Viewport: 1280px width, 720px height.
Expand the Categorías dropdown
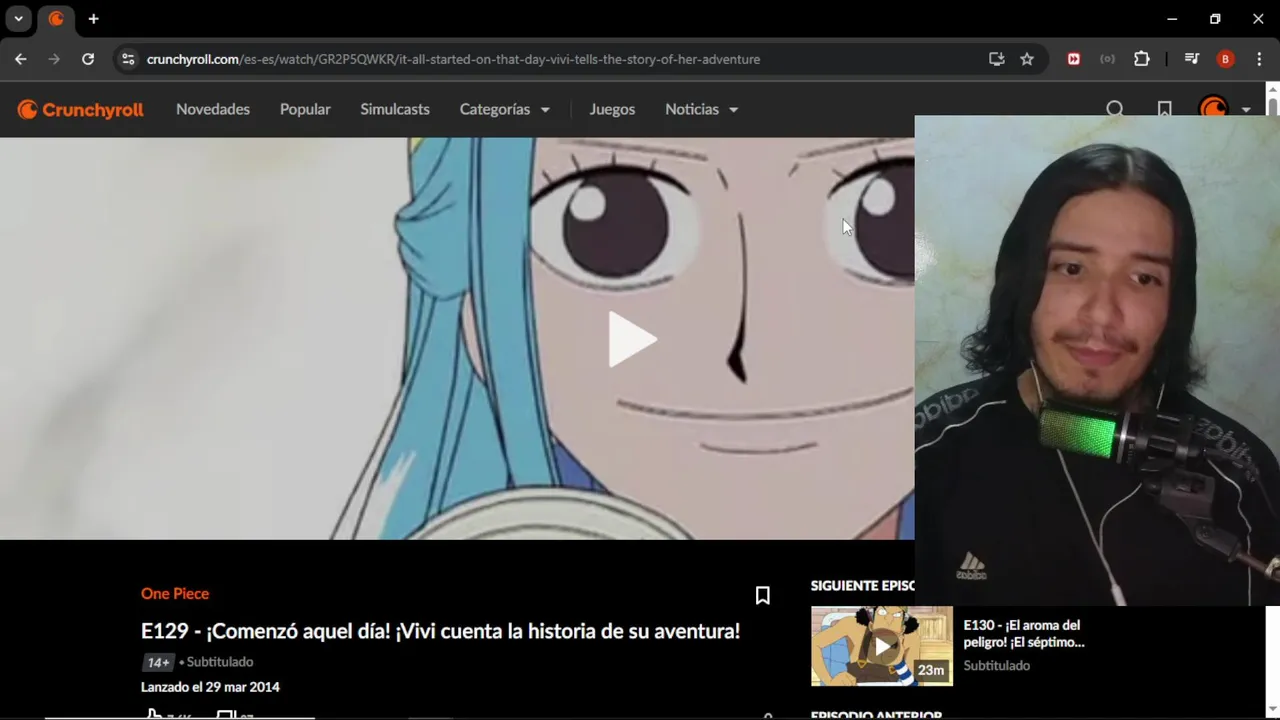pos(504,109)
